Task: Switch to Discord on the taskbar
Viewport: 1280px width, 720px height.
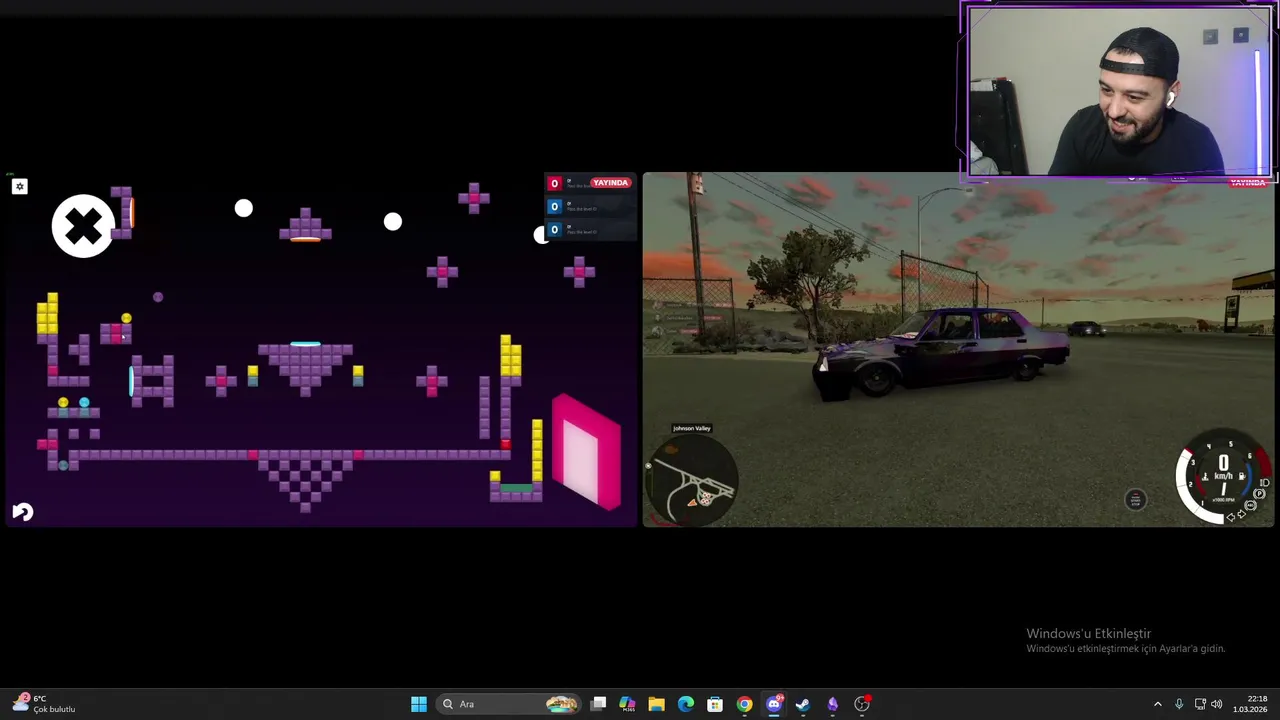Action: click(773, 704)
